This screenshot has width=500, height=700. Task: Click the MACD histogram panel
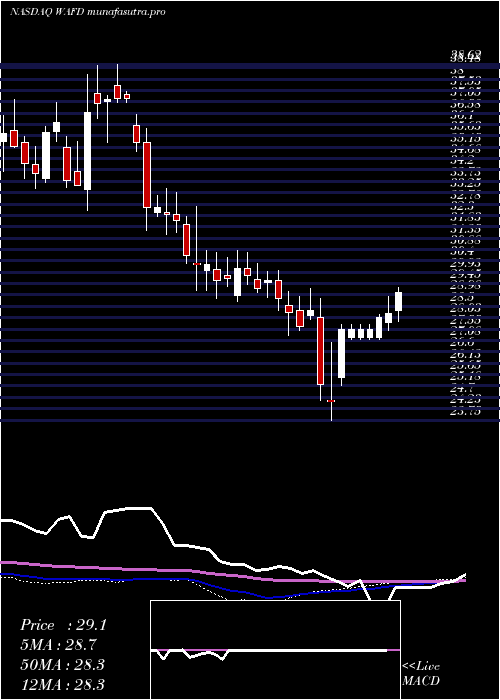coord(275,650)
